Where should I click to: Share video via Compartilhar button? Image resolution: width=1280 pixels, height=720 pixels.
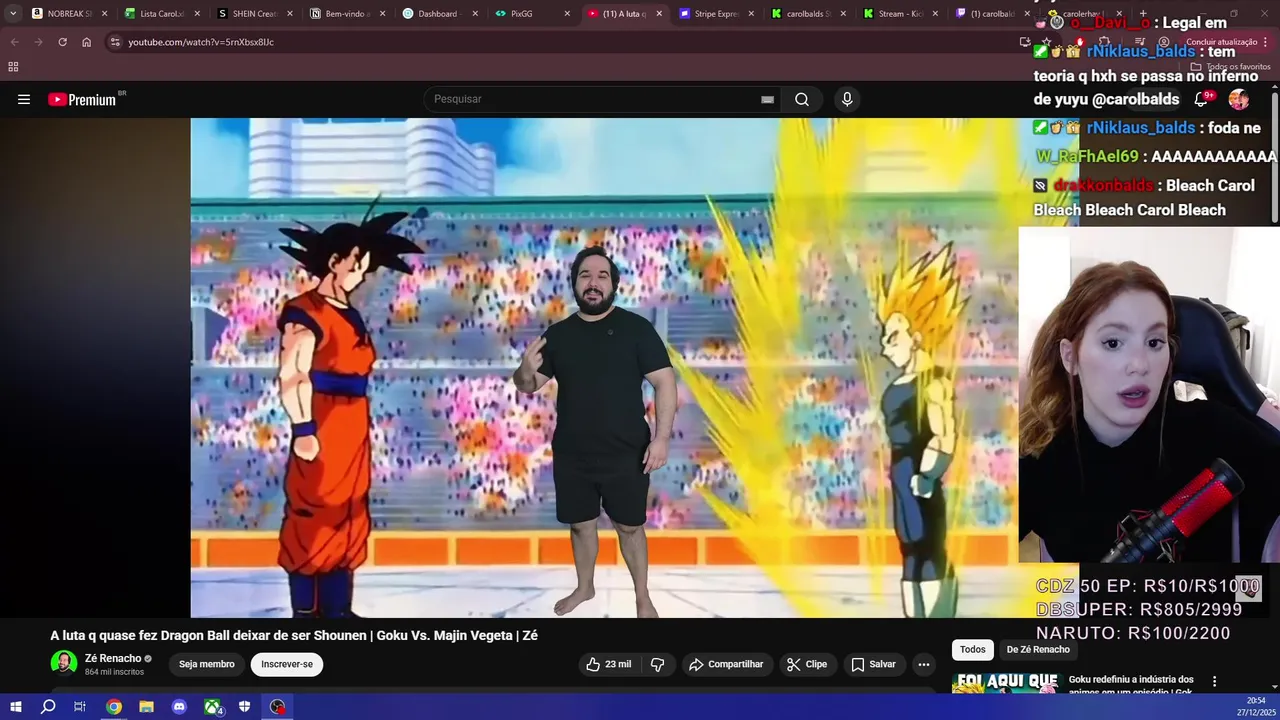(x=726, y=664)
